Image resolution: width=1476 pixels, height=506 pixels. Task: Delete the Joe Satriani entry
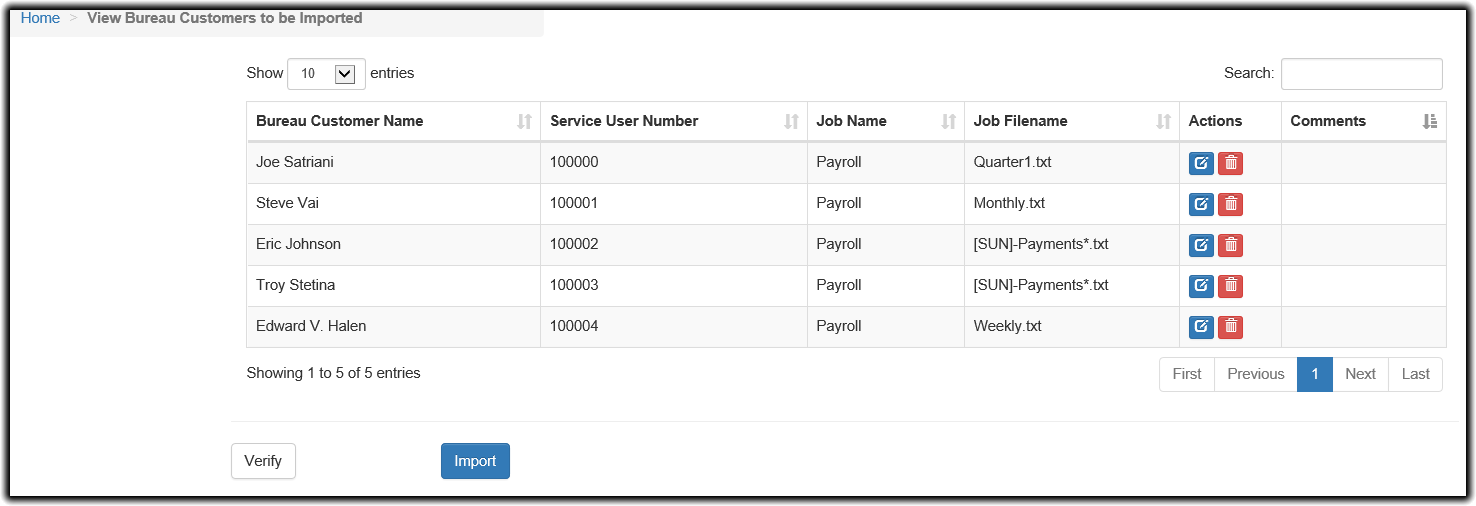[1231, 163]
